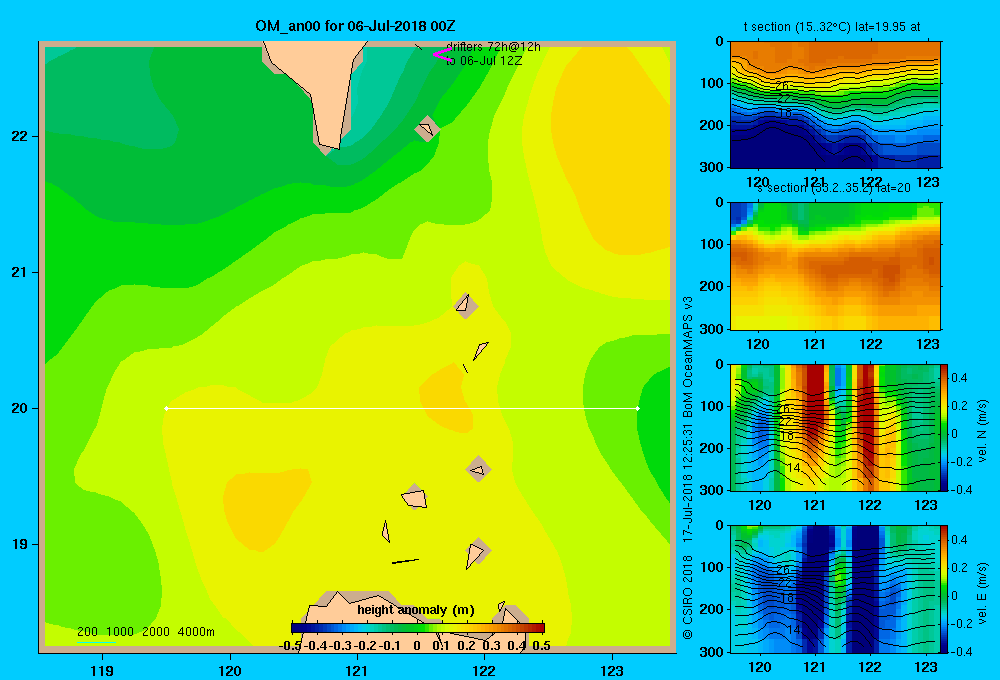Click longitude label 119 under the main map

tap(102, 670)
